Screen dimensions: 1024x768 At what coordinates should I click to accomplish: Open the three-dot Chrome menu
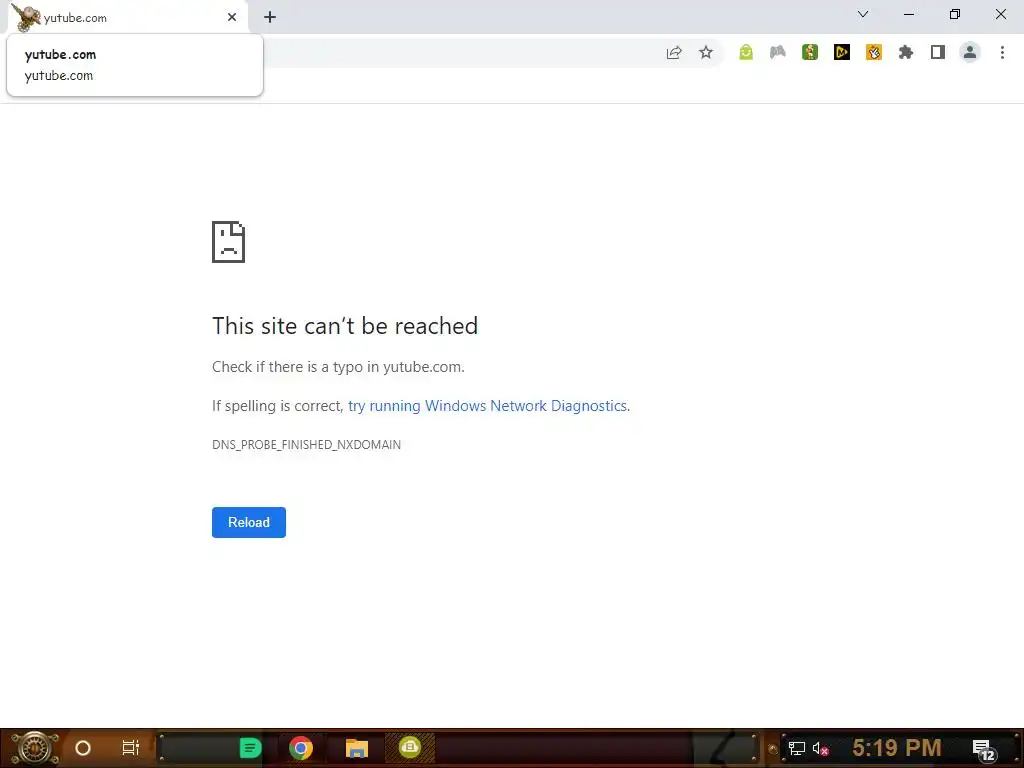[1002, 52]
